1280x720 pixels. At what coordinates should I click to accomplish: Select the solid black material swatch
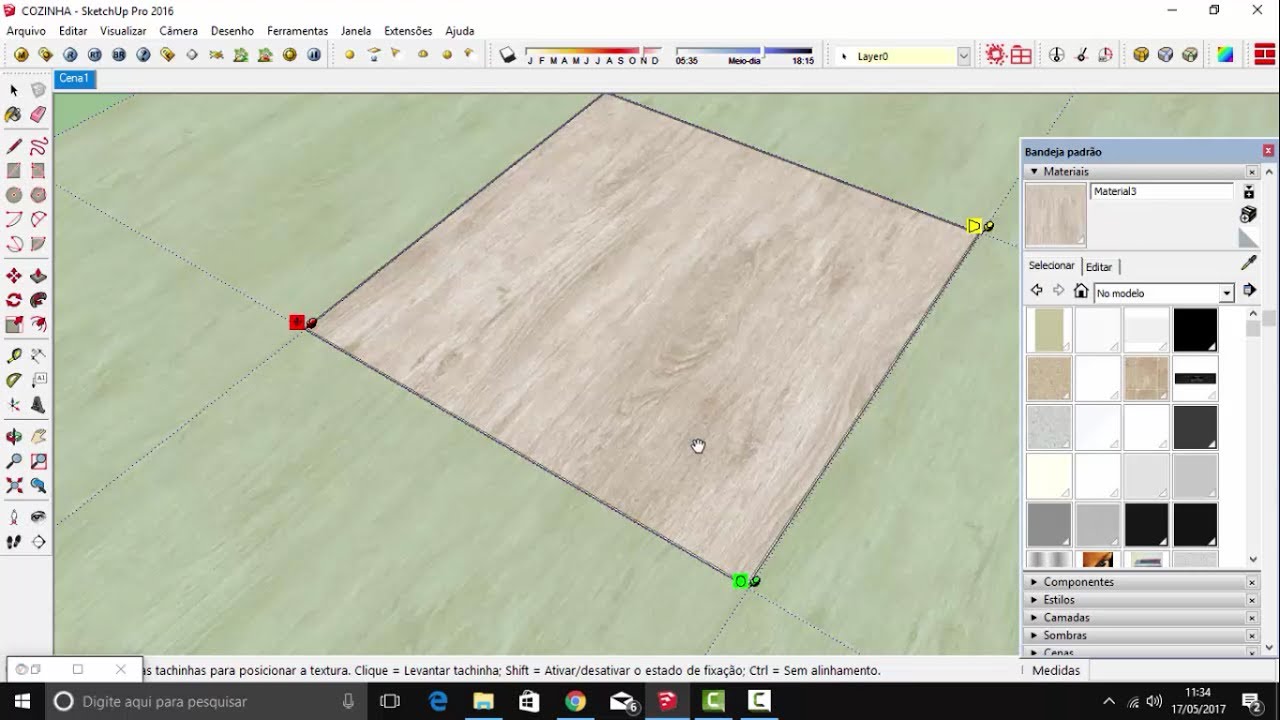coord(1195,330)
